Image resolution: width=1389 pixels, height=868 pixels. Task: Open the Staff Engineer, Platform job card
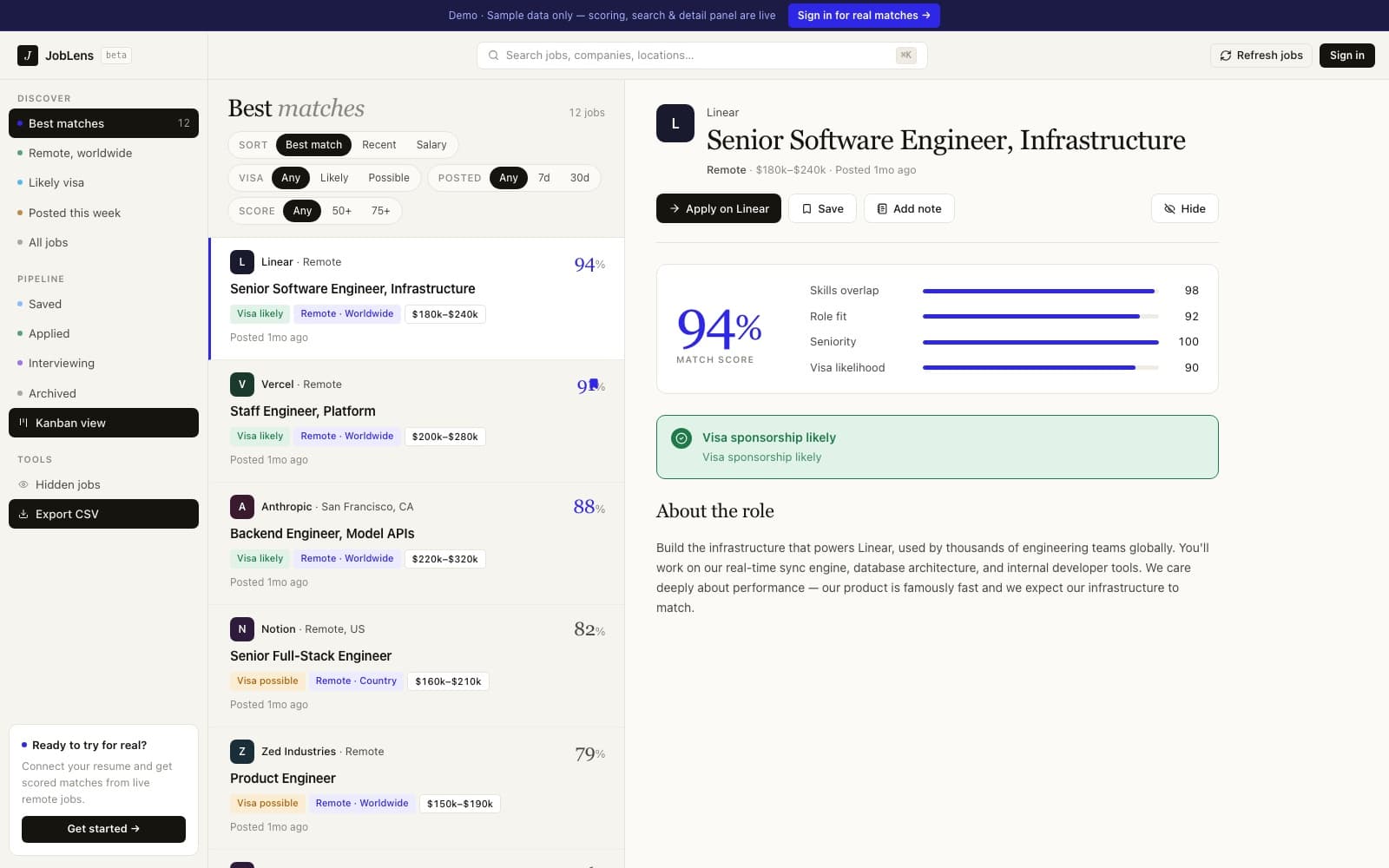(417, 421)
